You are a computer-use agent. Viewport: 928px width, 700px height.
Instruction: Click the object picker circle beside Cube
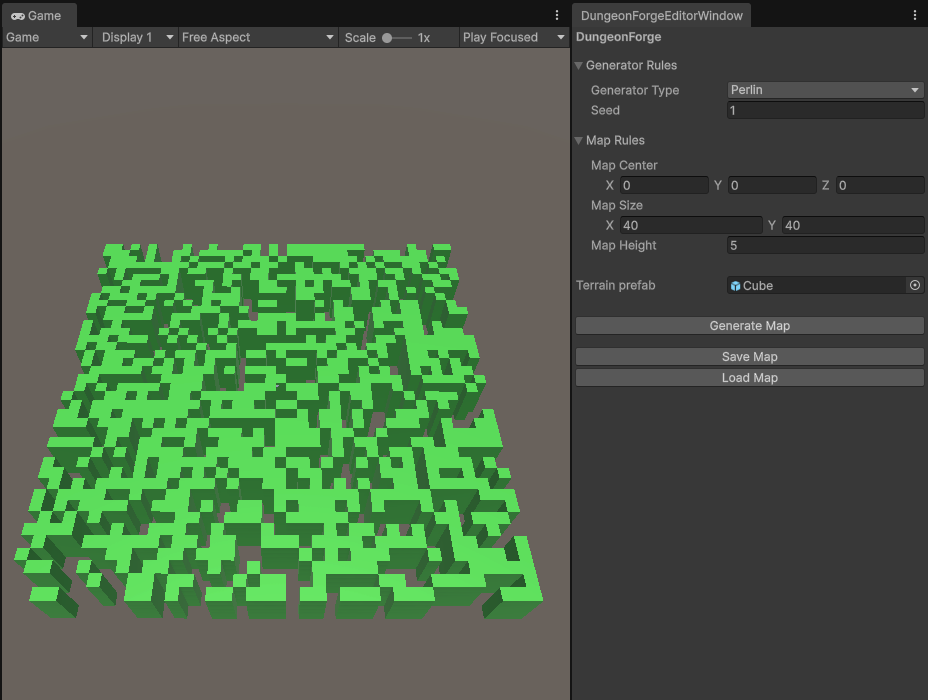click(914, 285)
